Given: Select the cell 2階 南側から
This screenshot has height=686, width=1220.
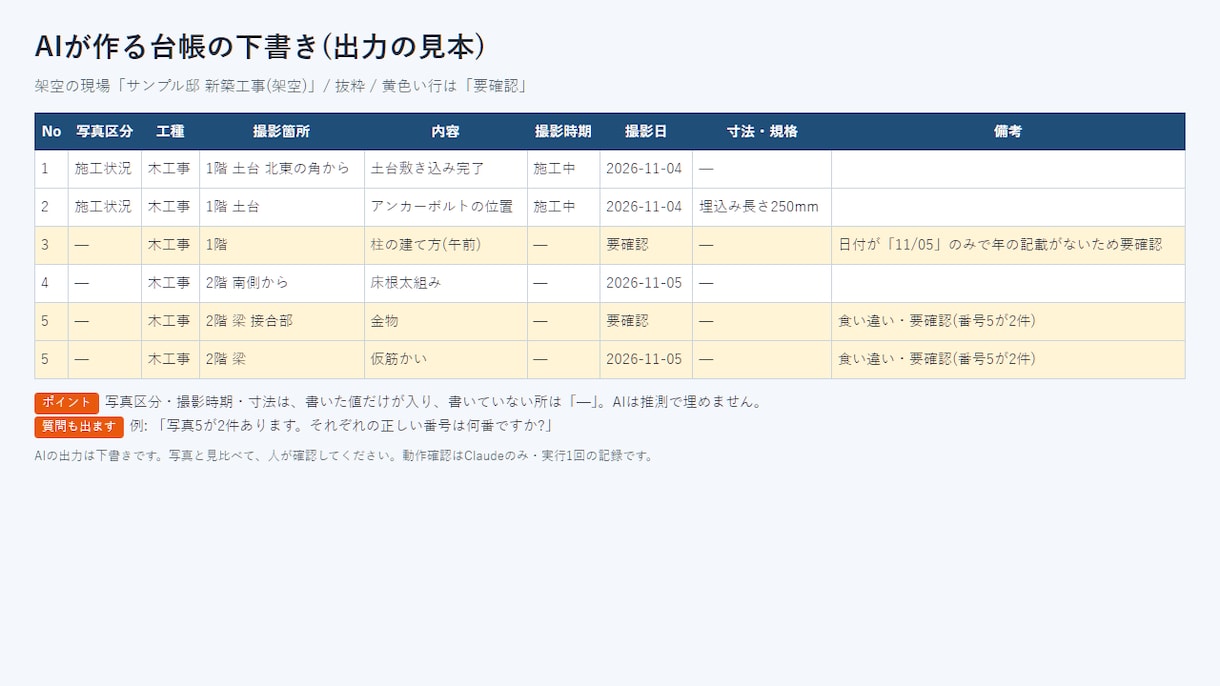Looking at the screenshot, I should (282, 283).
